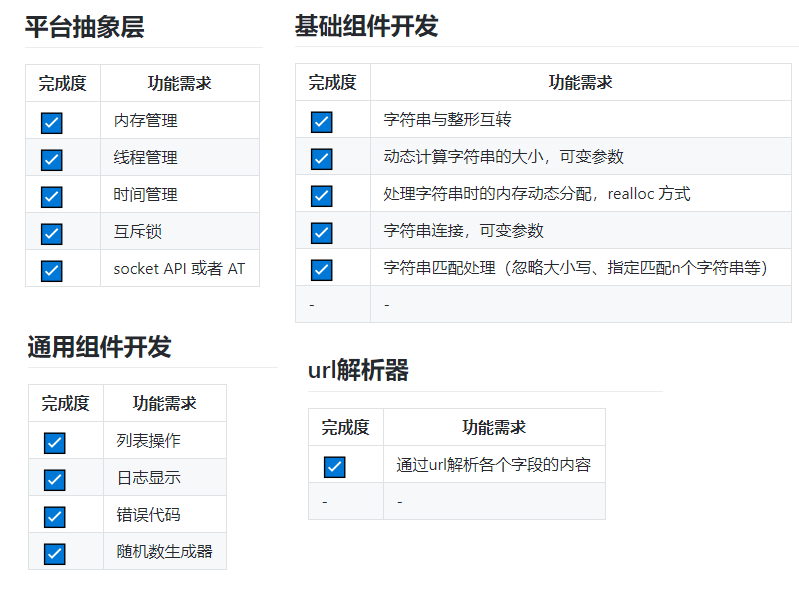Toggle the 随机数生成器 checkbox
The image size is (799, 615).
coord(55,554)
